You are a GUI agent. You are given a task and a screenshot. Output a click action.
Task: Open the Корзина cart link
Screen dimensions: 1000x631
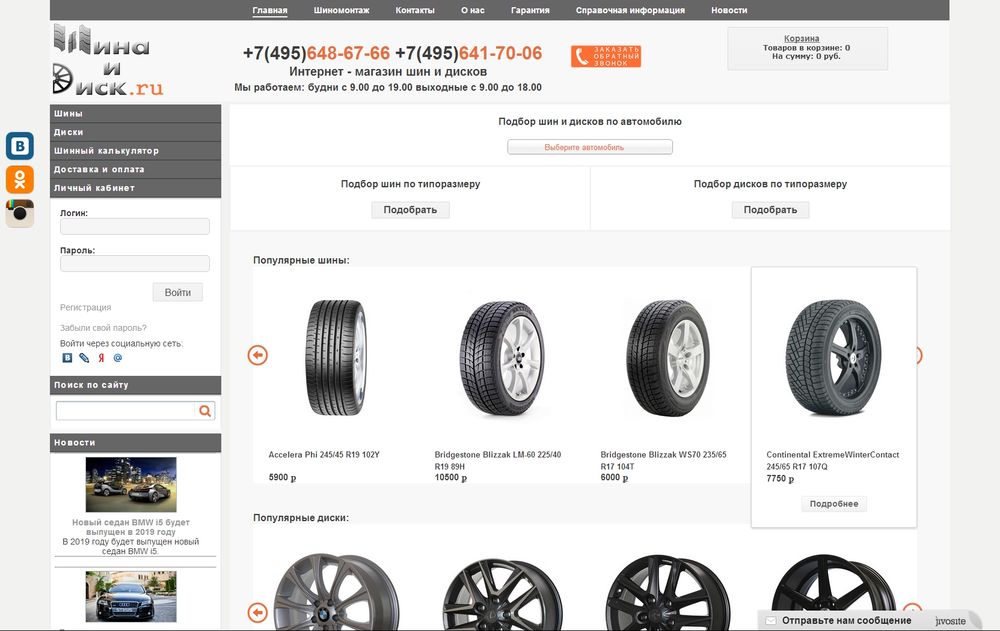tap(802, 38)
